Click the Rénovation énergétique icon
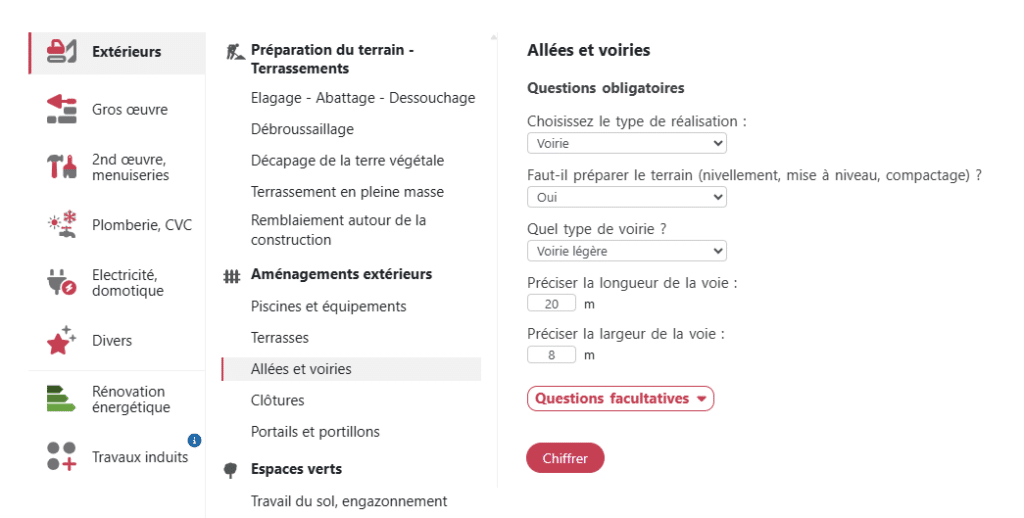 [62, 399]
